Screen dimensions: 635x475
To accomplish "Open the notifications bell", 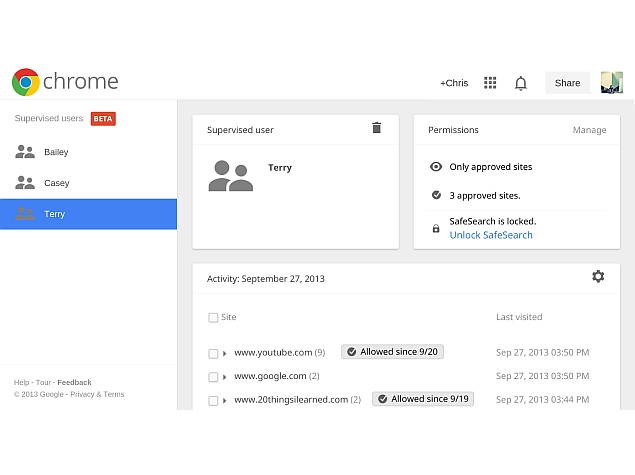I will (521, 83).
